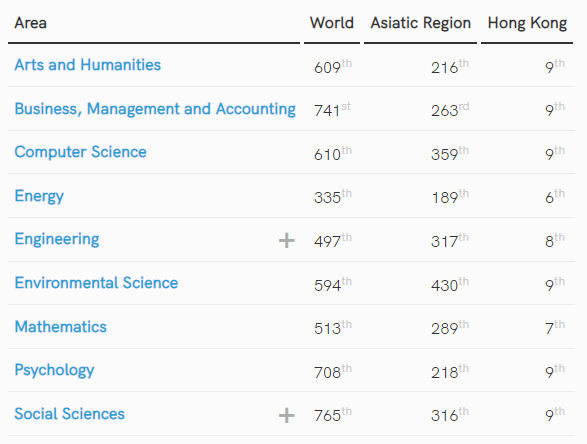Open the Environmental Science link
The image size is (587, 444).
pyautogui.click(x=96, y=283)
